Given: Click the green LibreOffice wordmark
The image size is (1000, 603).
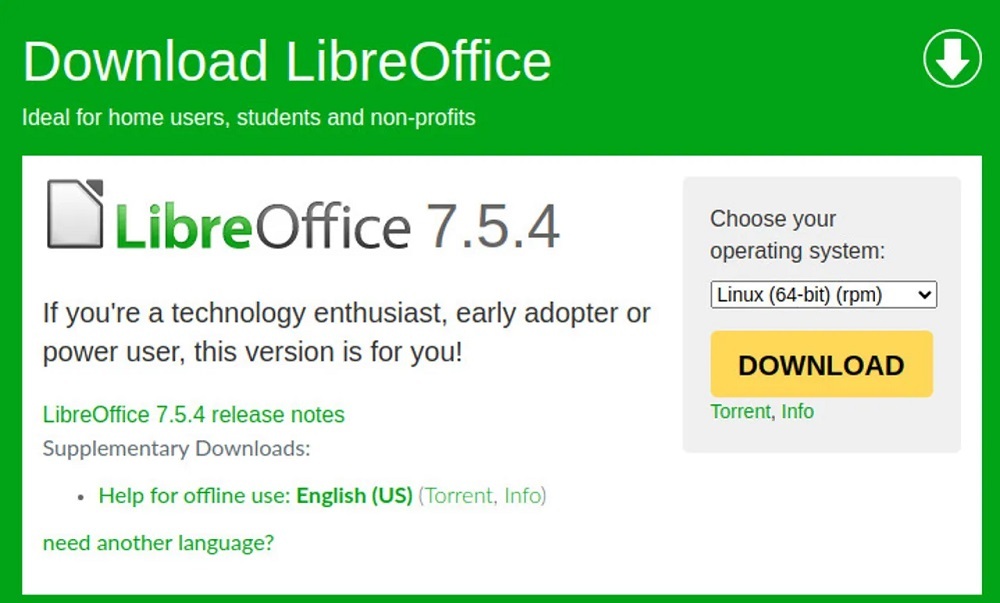Looking at the screenshot, I should 262,224.
